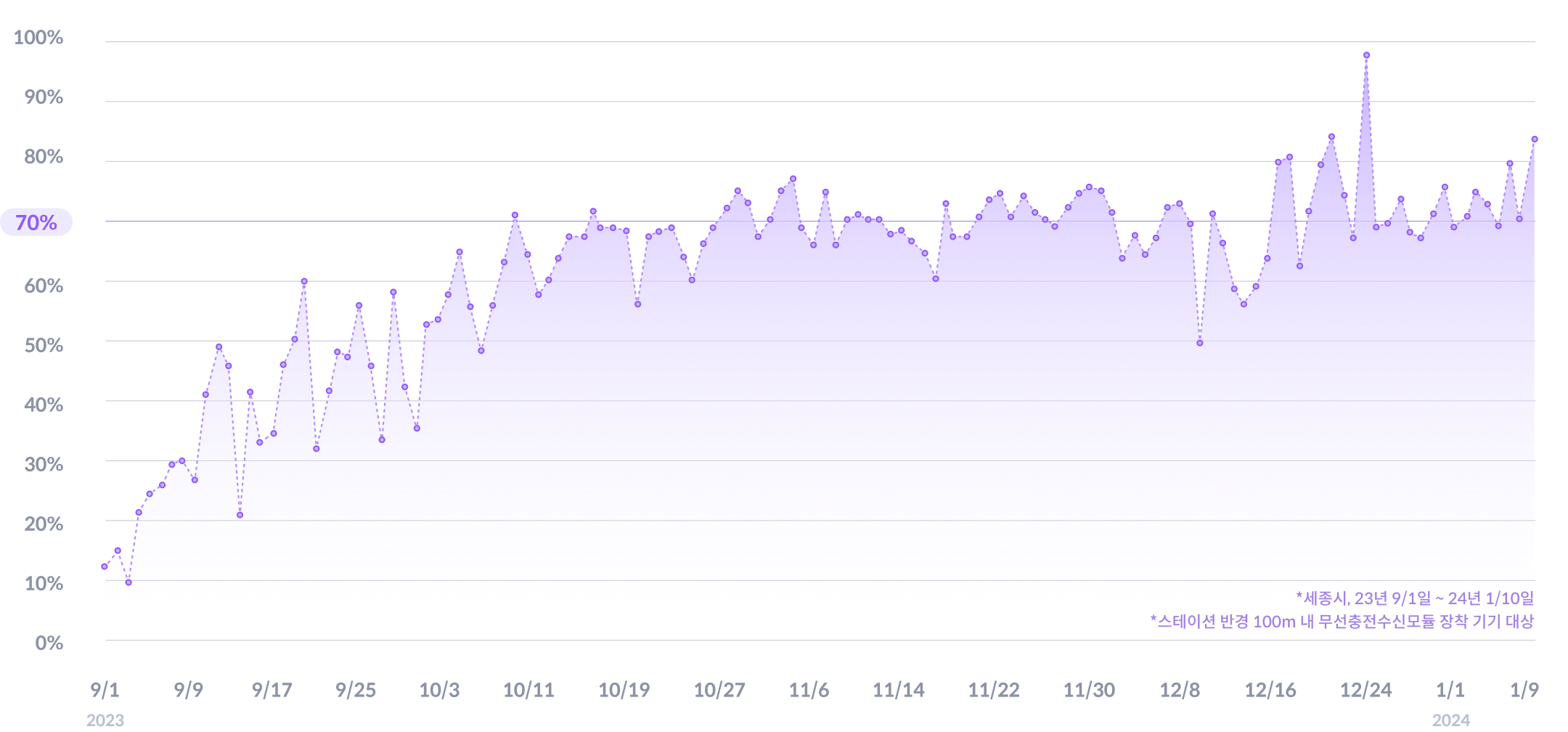
Task: Click the 1/9 date label
Action: (x=1524, y=690)
